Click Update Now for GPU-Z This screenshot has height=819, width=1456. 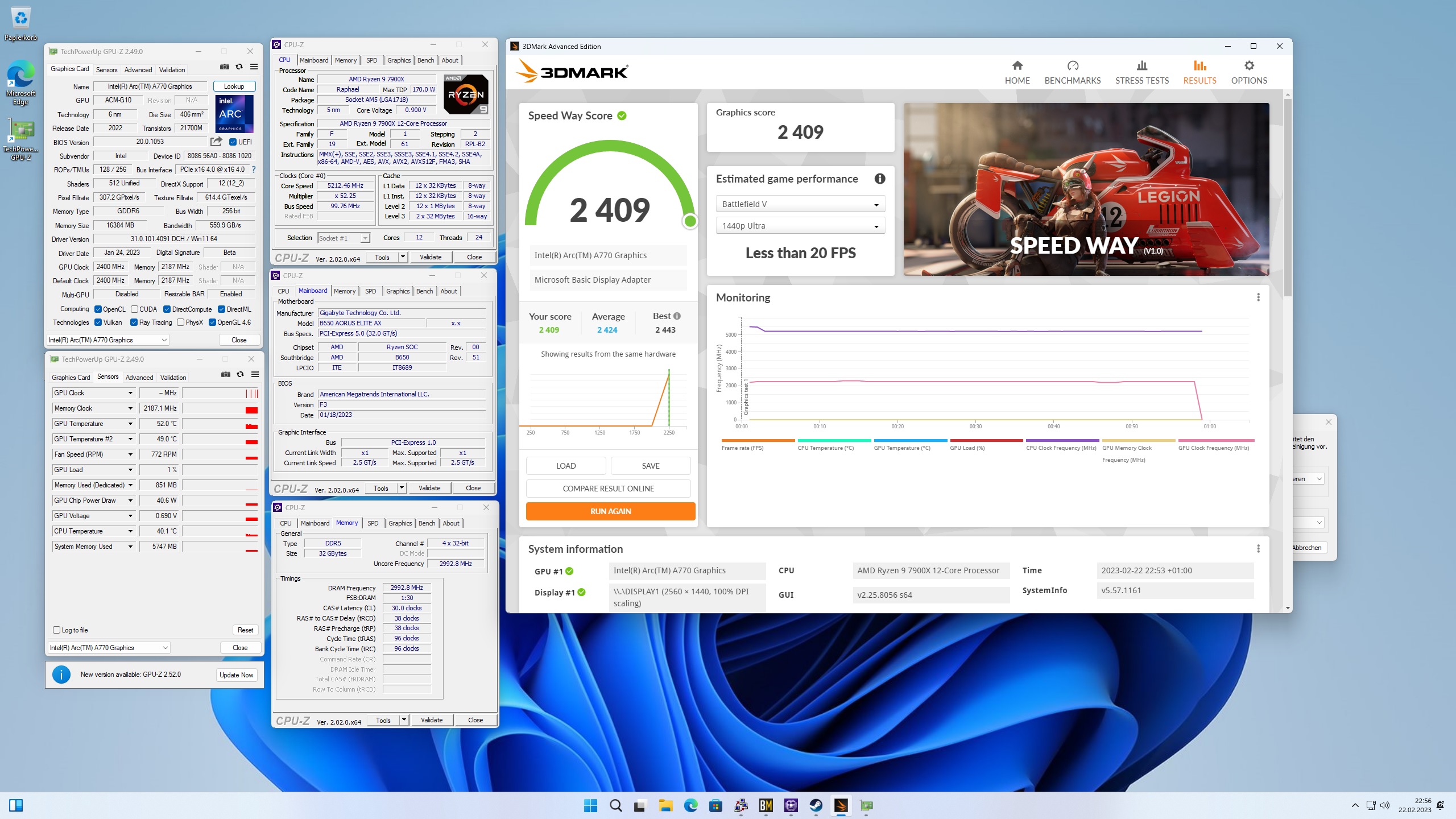tap(236, 675)
